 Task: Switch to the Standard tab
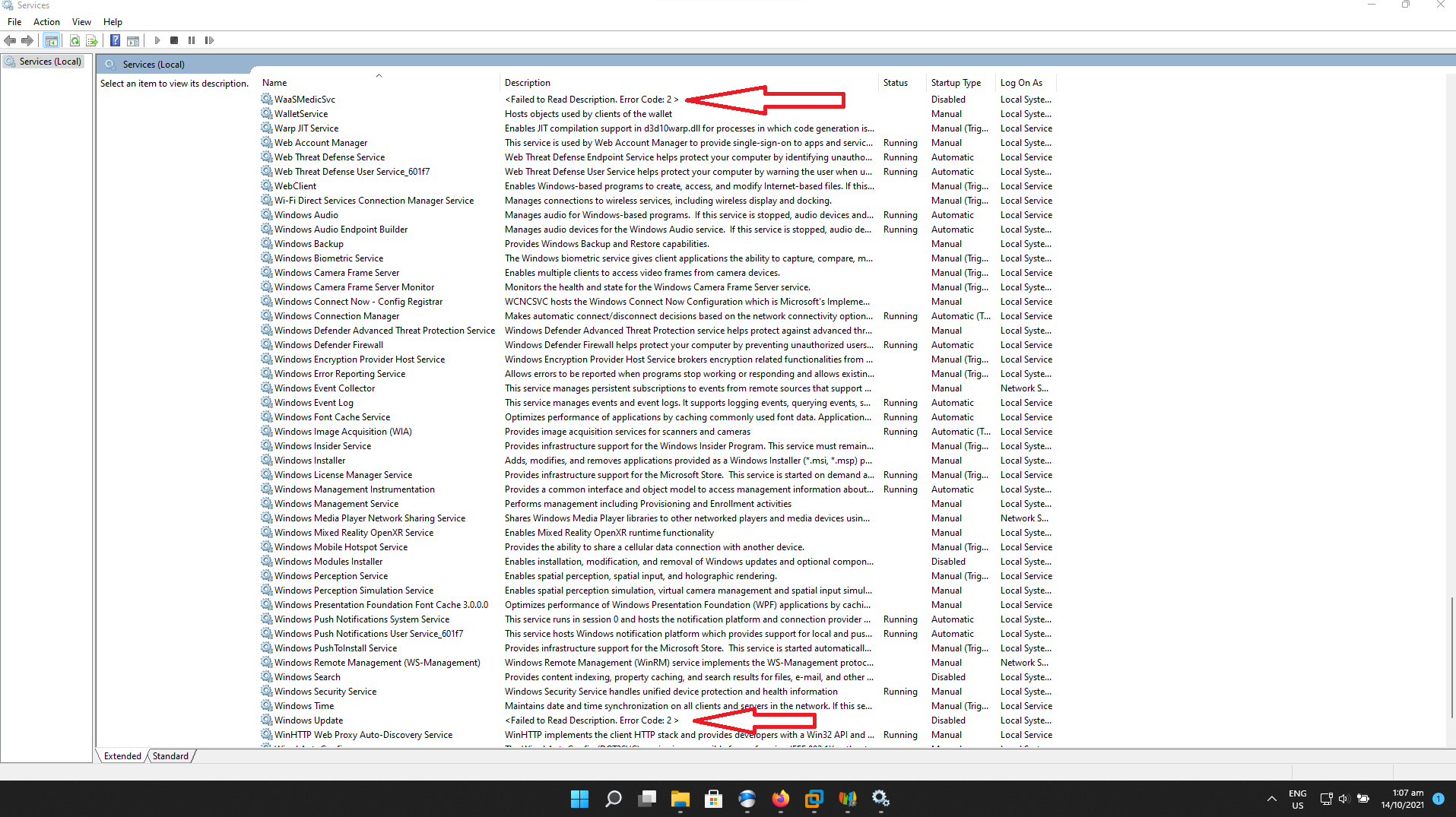tap(170, 756)
